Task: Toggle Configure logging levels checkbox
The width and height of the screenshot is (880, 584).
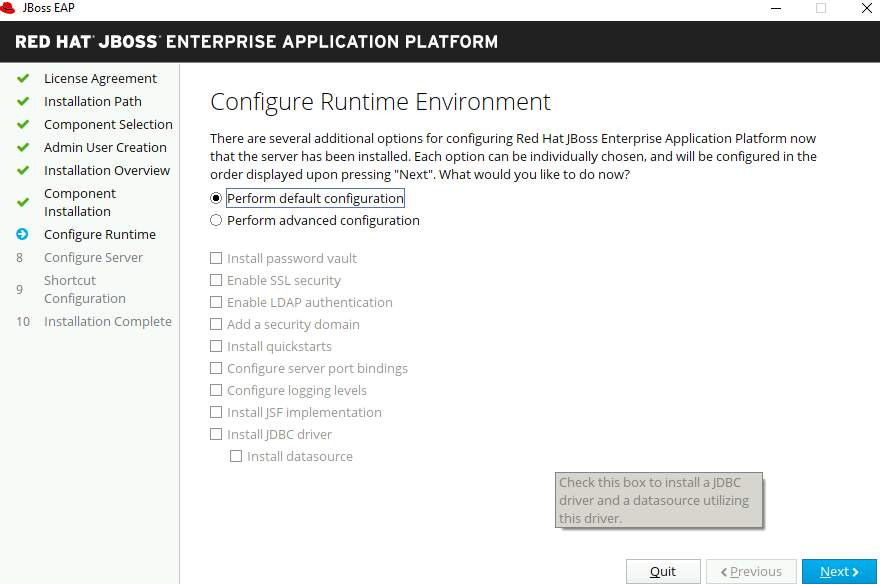Action: 216,390
